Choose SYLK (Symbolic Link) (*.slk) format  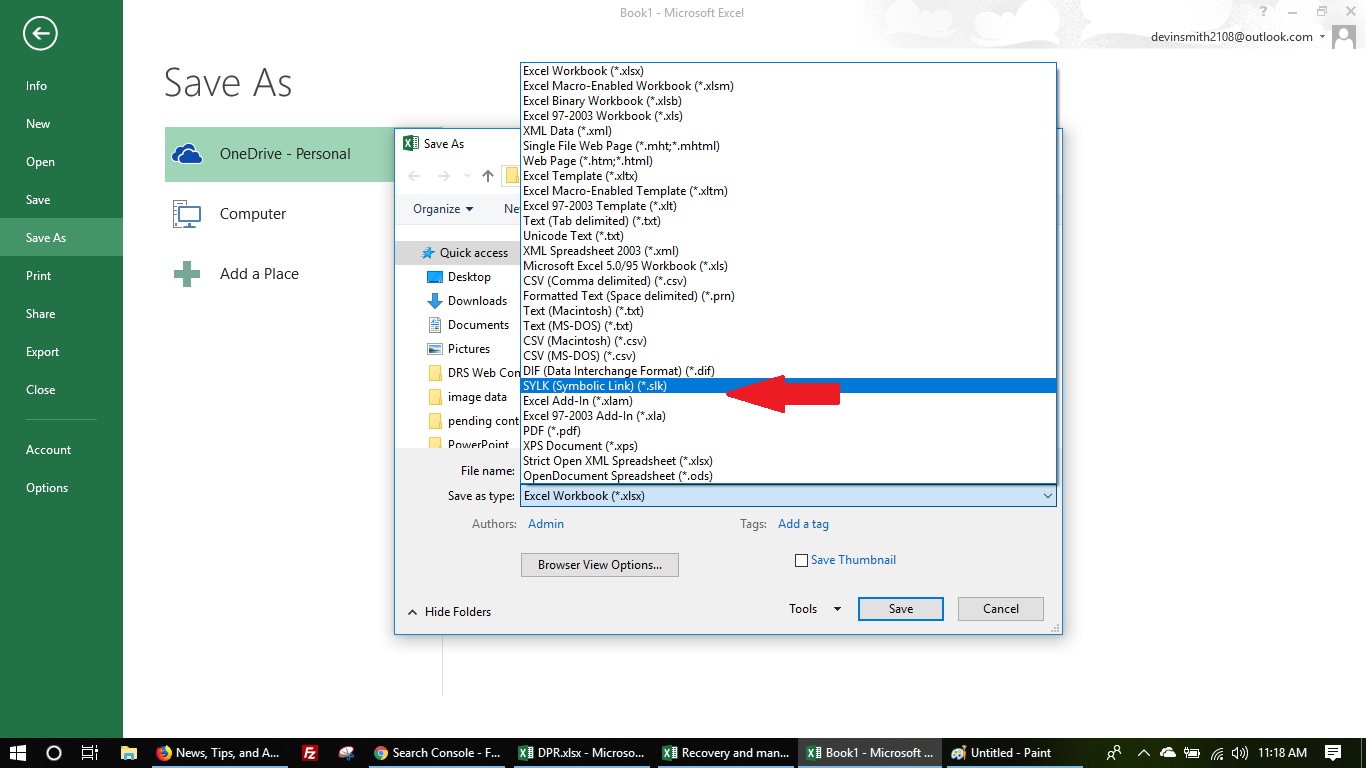click(x=788, y=386)
